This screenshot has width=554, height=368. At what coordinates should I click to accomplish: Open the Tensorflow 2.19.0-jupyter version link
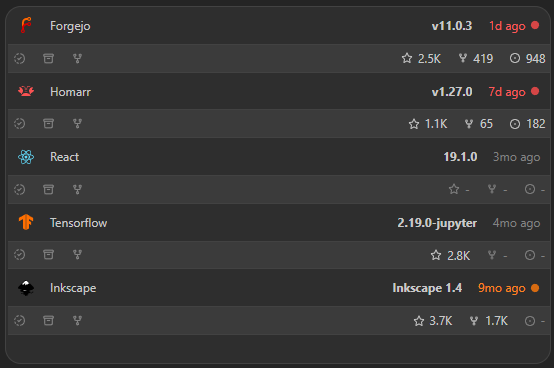pos(437,223)
